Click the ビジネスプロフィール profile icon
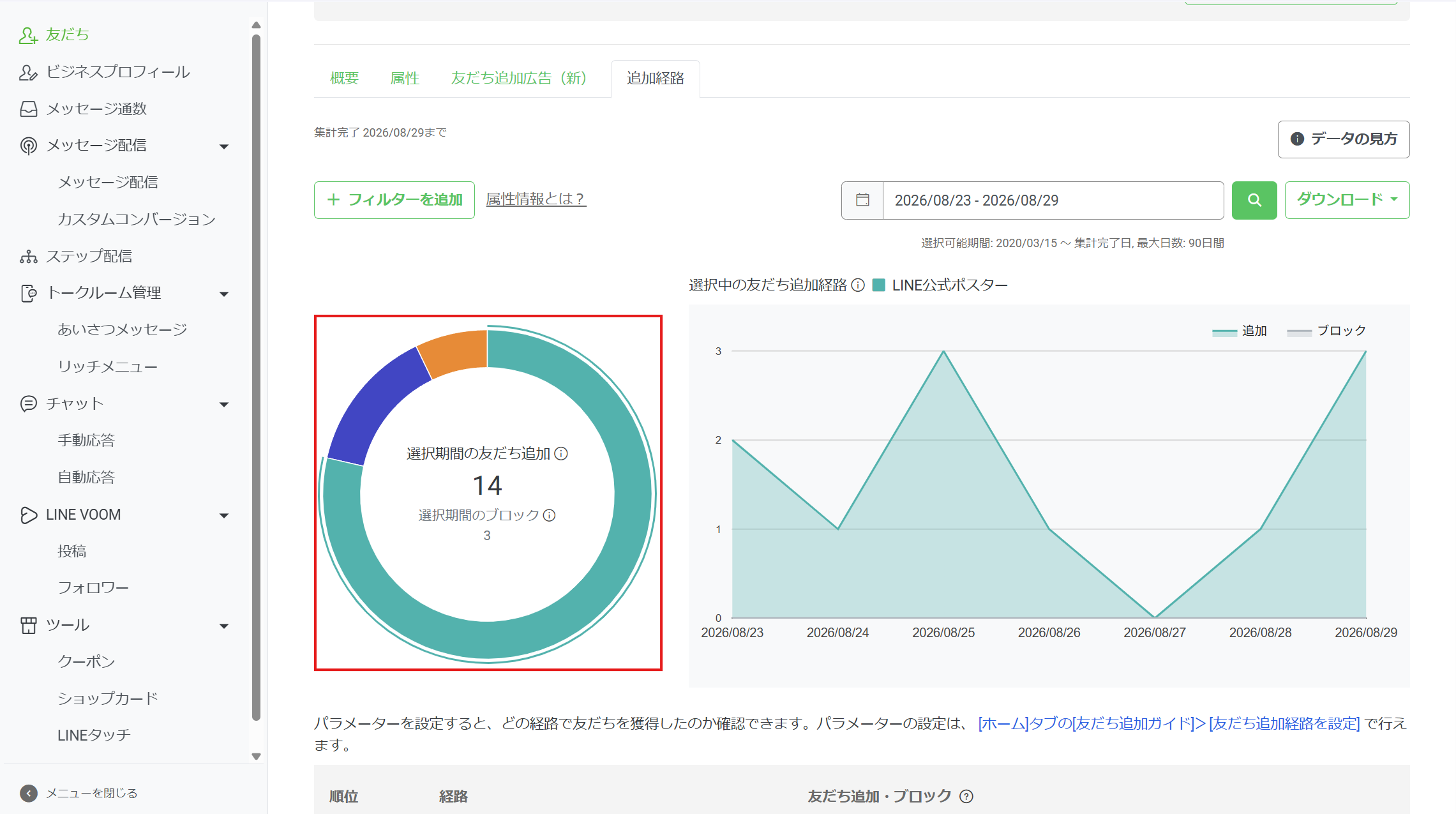Screen dimensions: 1456x814 point(28,72)
